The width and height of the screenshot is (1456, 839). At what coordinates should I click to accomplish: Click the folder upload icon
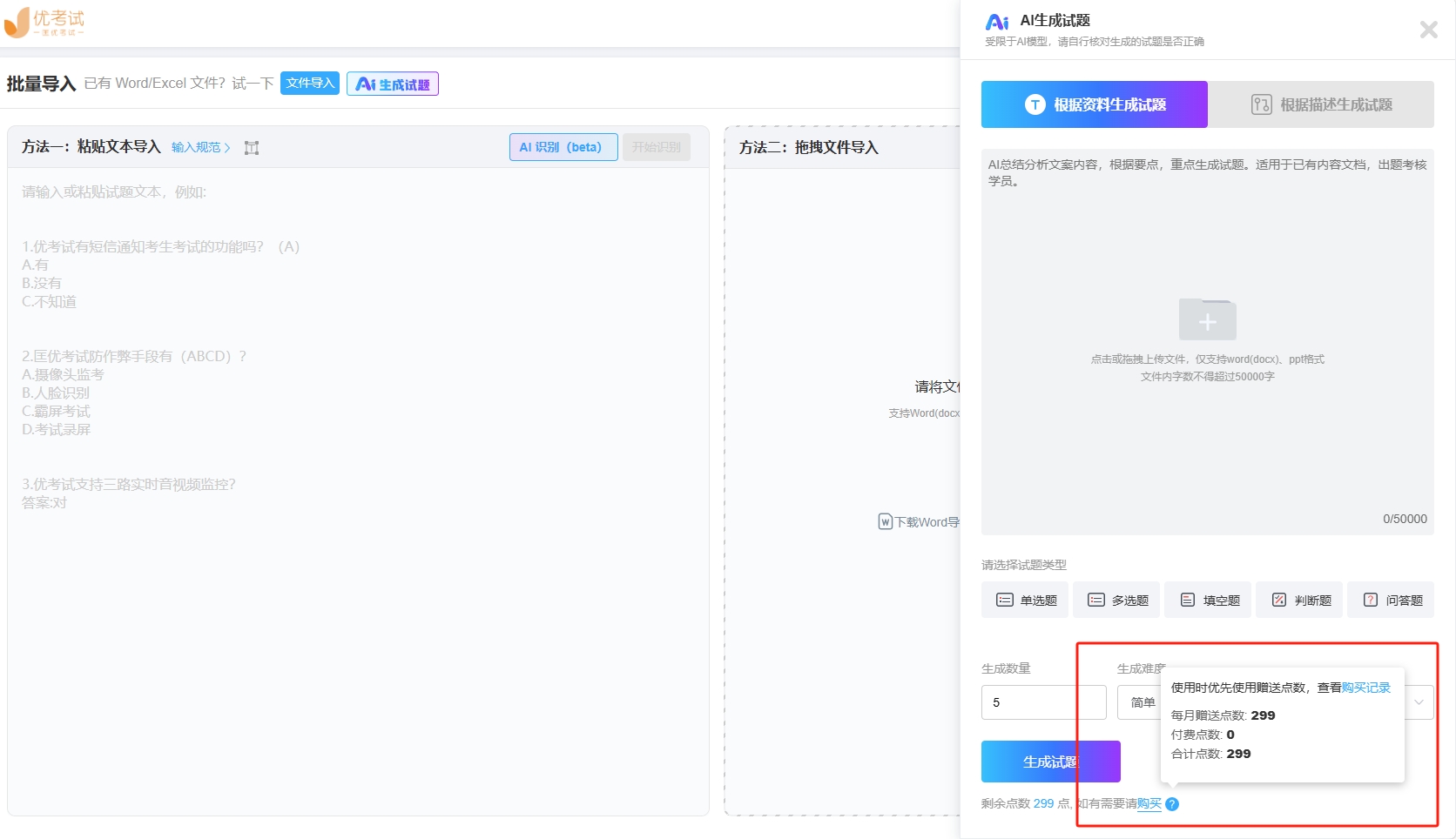tap(1207, 319)
